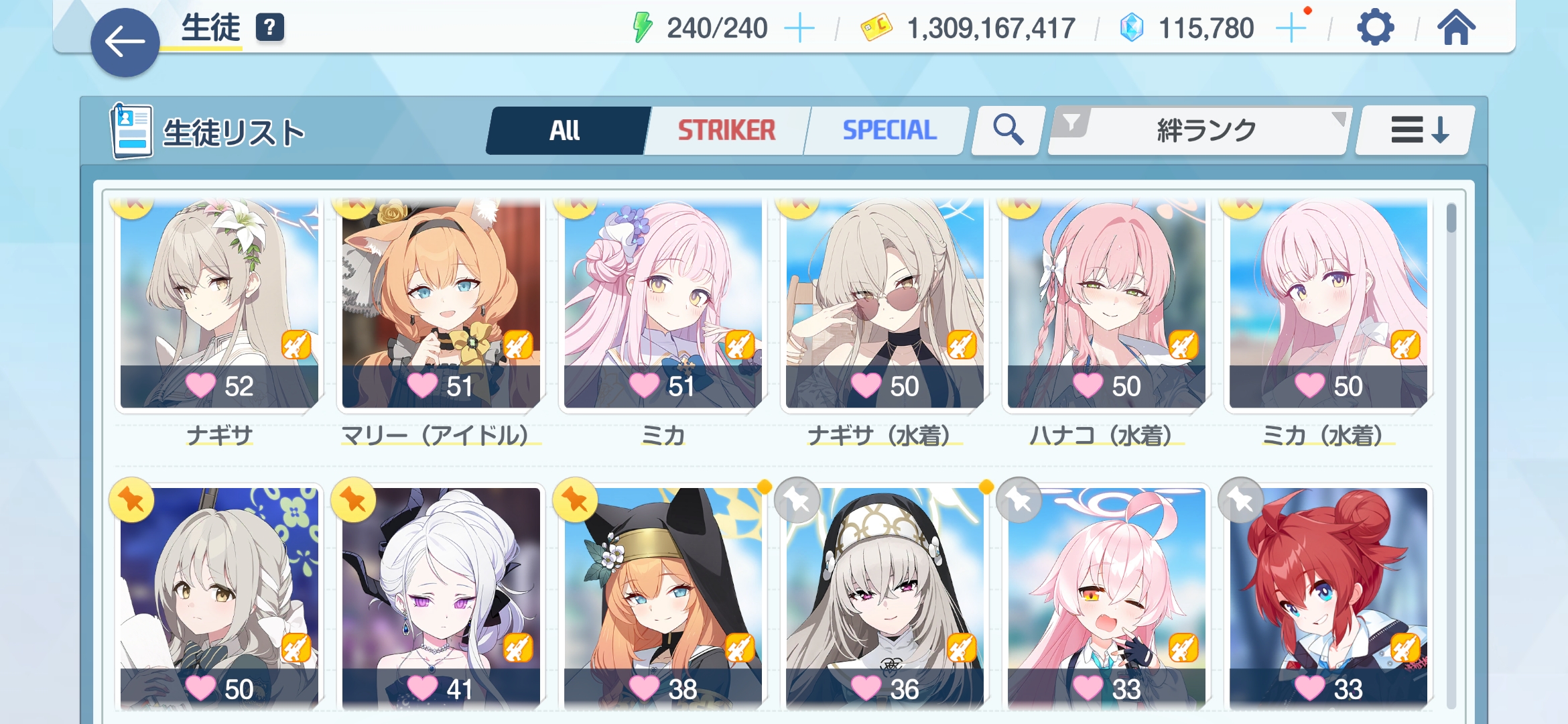
Task: Expand dropdown corner arrow of 絆ランク
Action: click(1339, 119)
